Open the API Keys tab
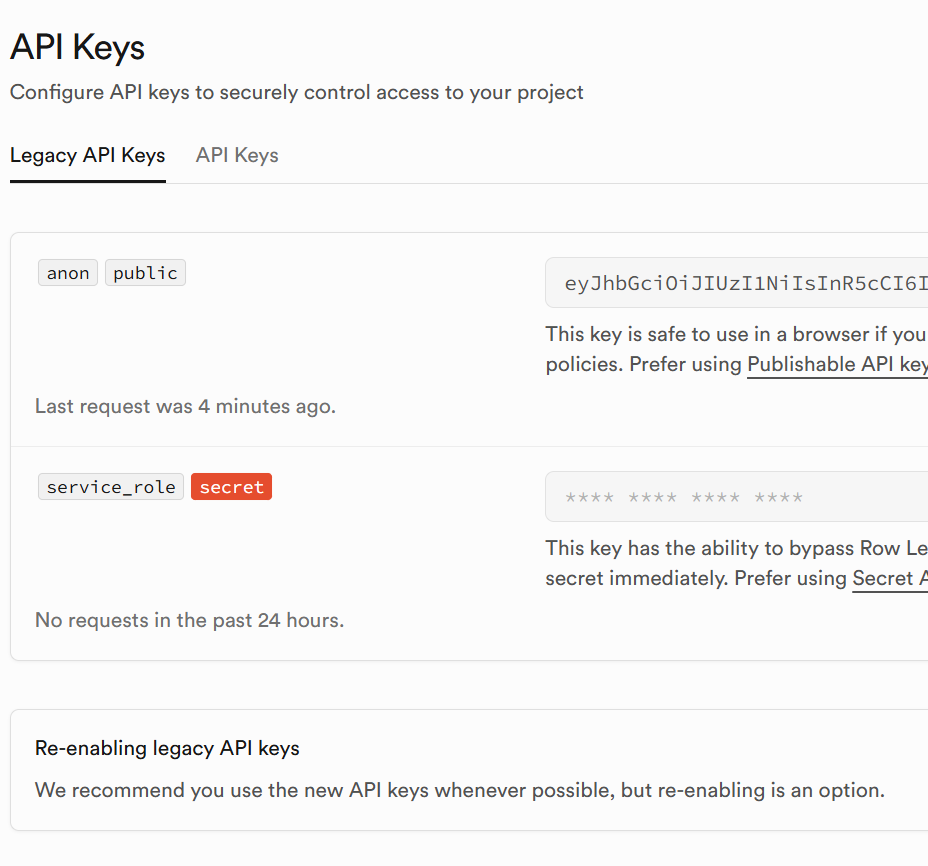Viewport: 928px width, 866px height. 237,156
